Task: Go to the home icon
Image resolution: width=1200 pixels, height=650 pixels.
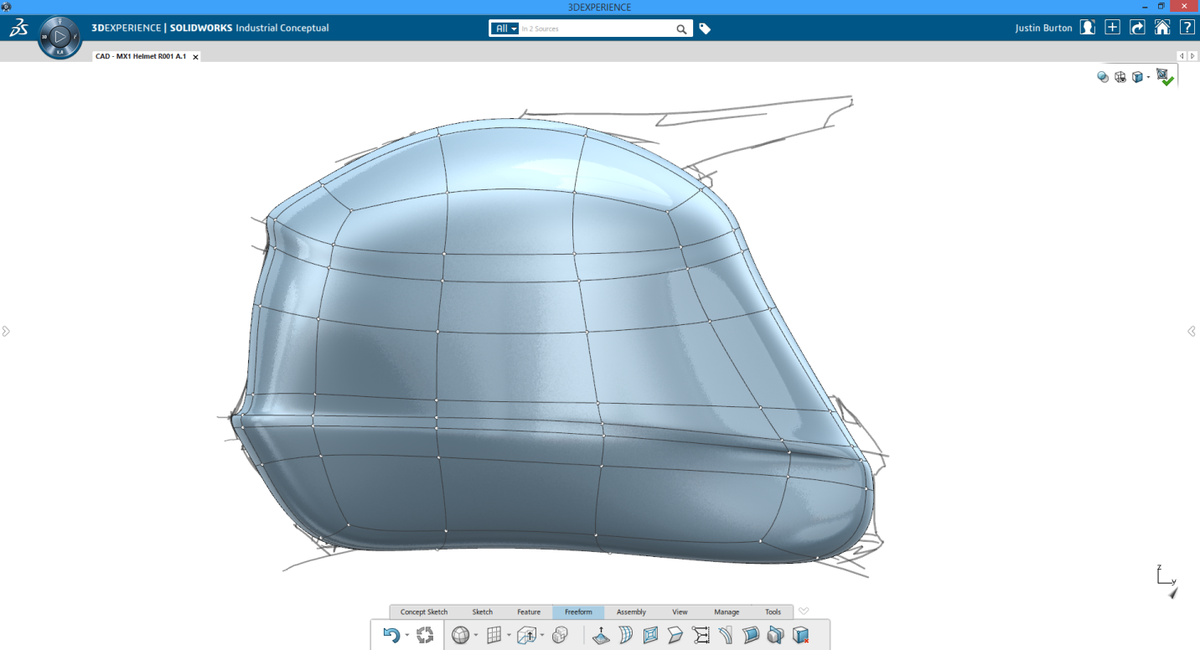Action: (x=1161, y=28)
